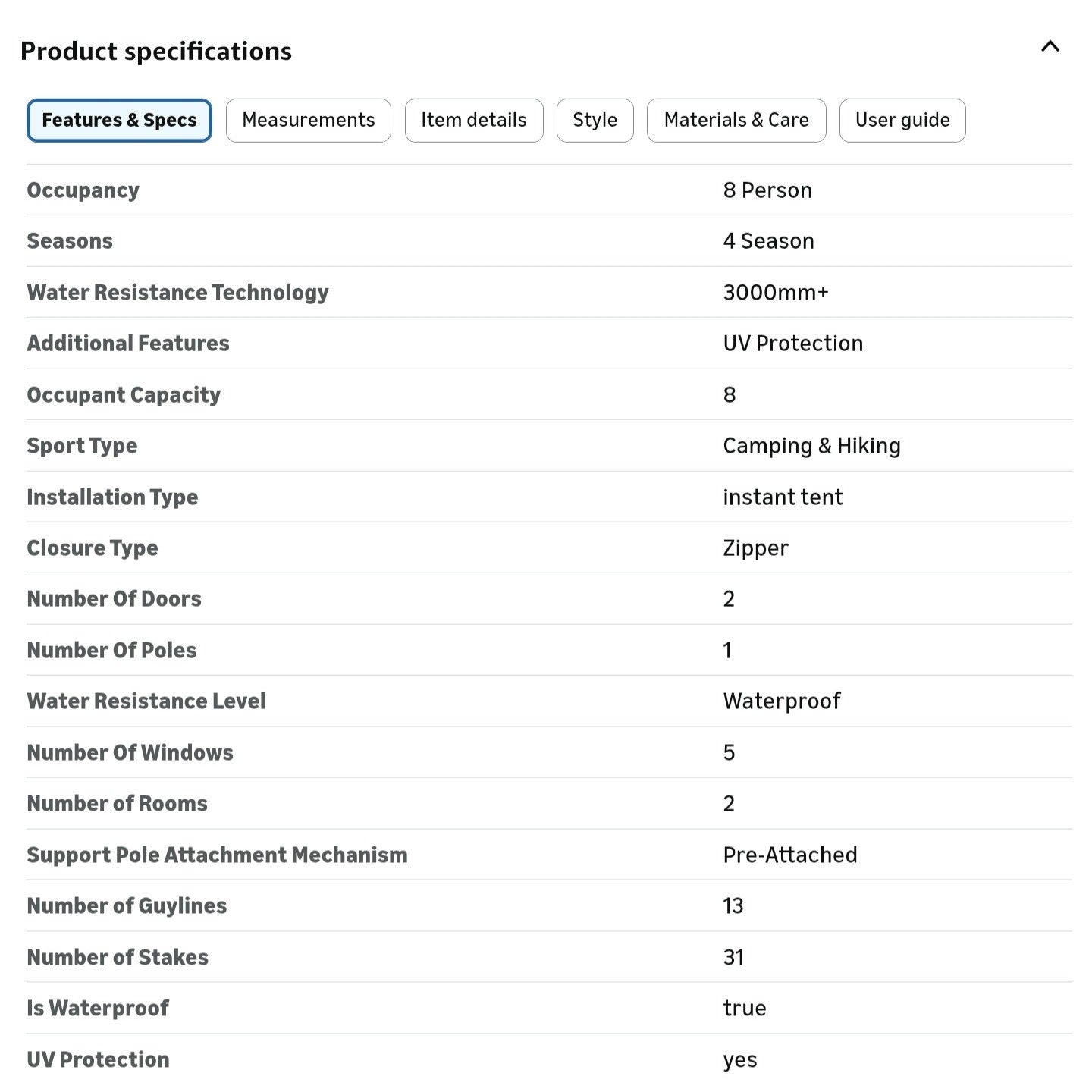Viewport: 1092px width, 1092px height.
Task: Select the Pre-Attached mechanism value
Action: click(x=790, y=855)
